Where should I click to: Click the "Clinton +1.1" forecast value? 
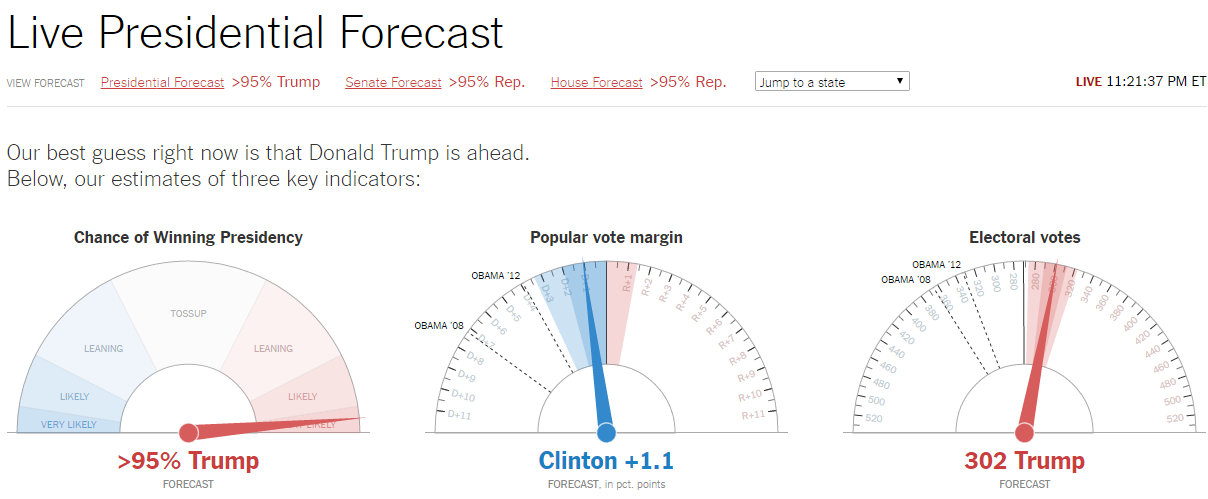click(x=606, y=461)
